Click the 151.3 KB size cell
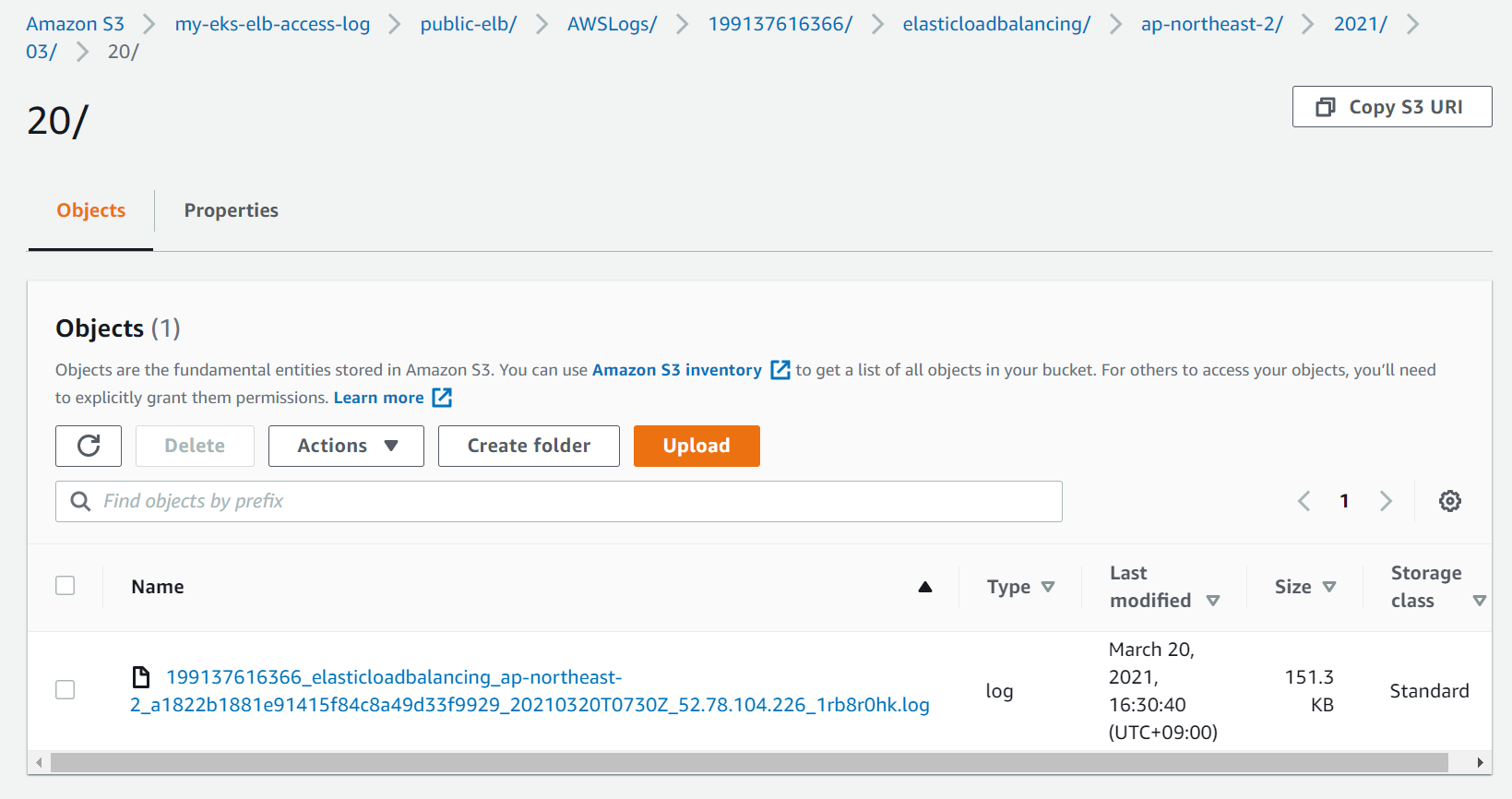 coord(1309,691)
